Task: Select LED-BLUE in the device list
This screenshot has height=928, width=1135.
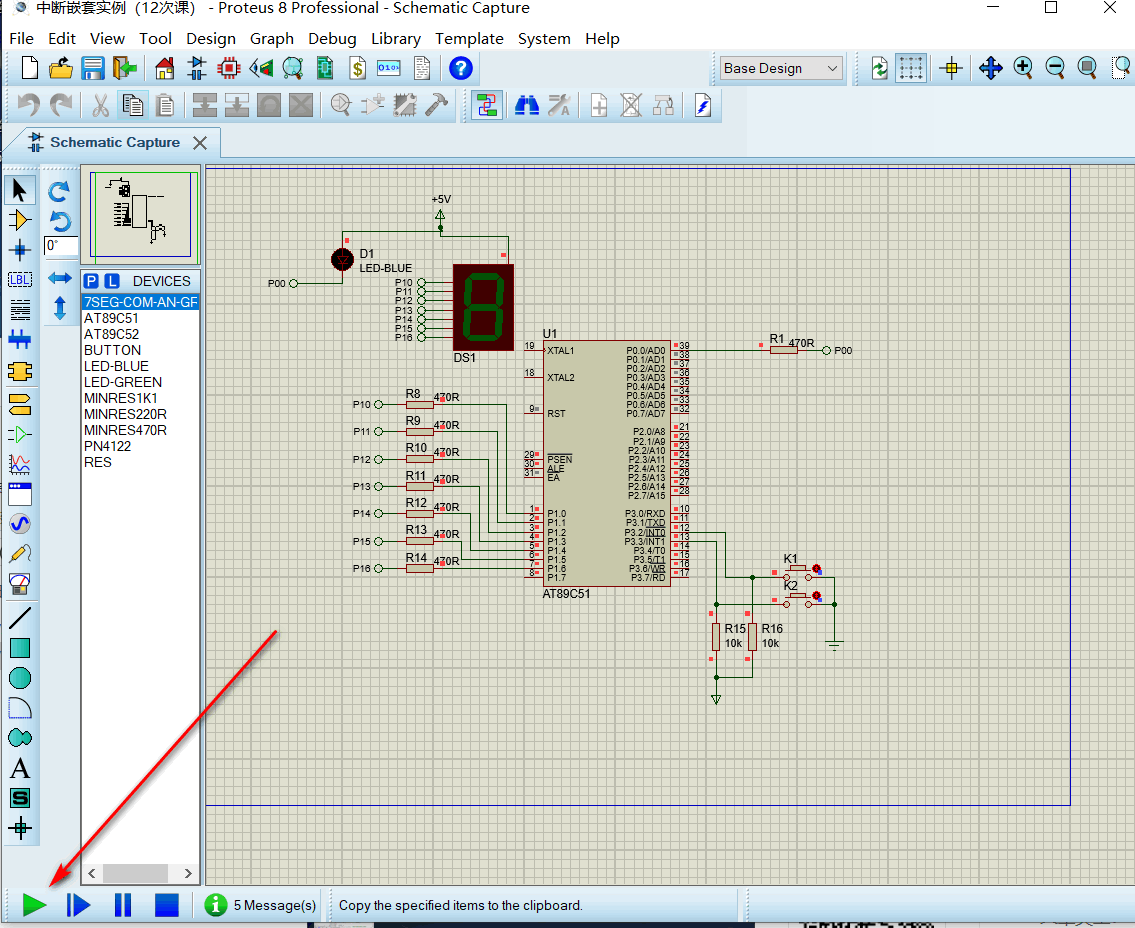Action: (140, 366)
